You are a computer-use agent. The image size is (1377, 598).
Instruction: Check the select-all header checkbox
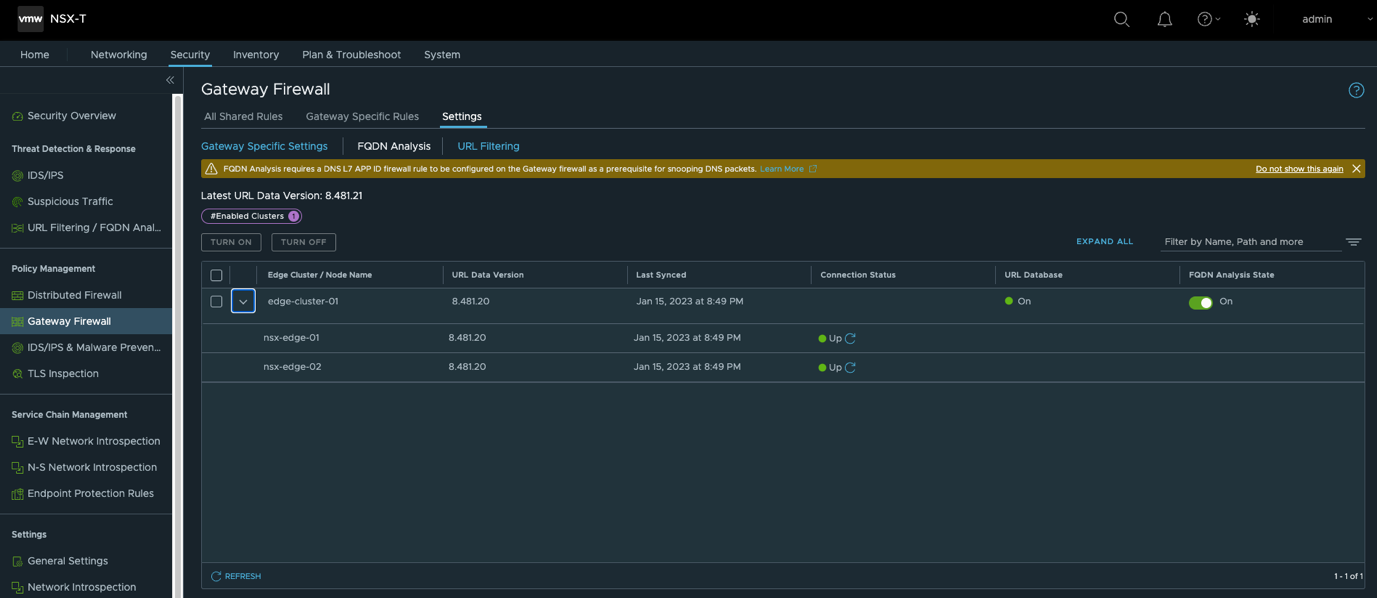[216, 275]
